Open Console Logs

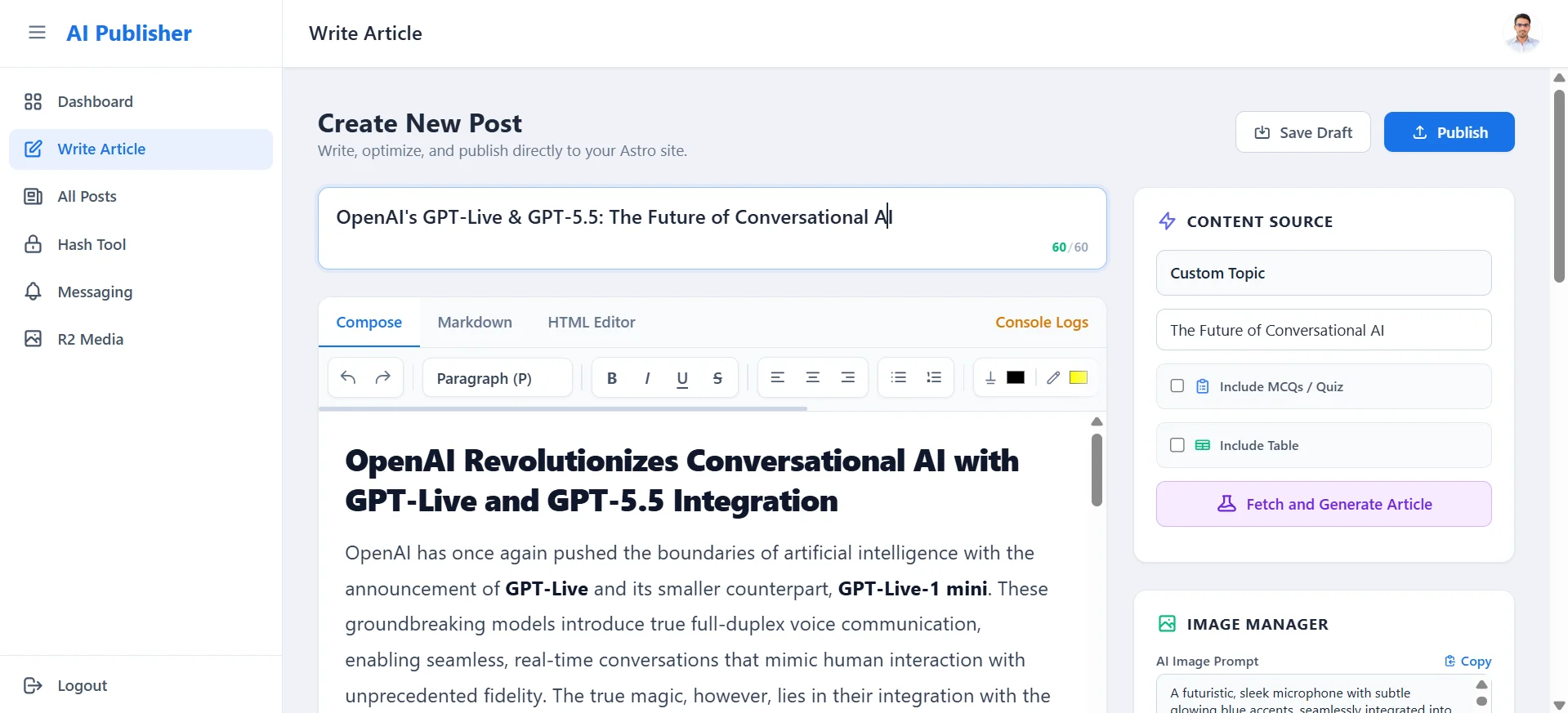[x=1041, y=323]
